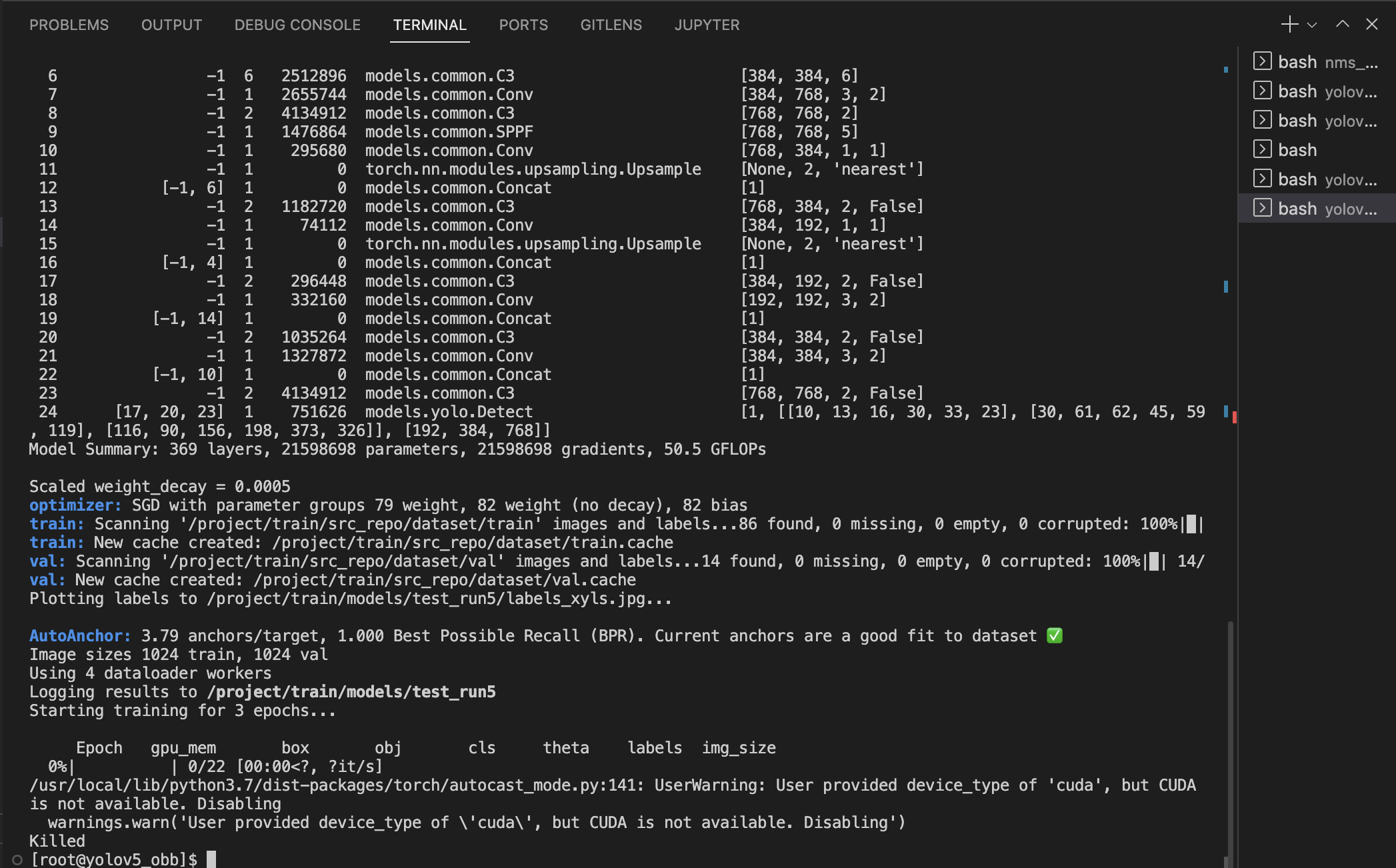Click 'Starting training for 3 epochs...' line
Image resolution: width=1396 pixels, height=868 pixels.
183,711
